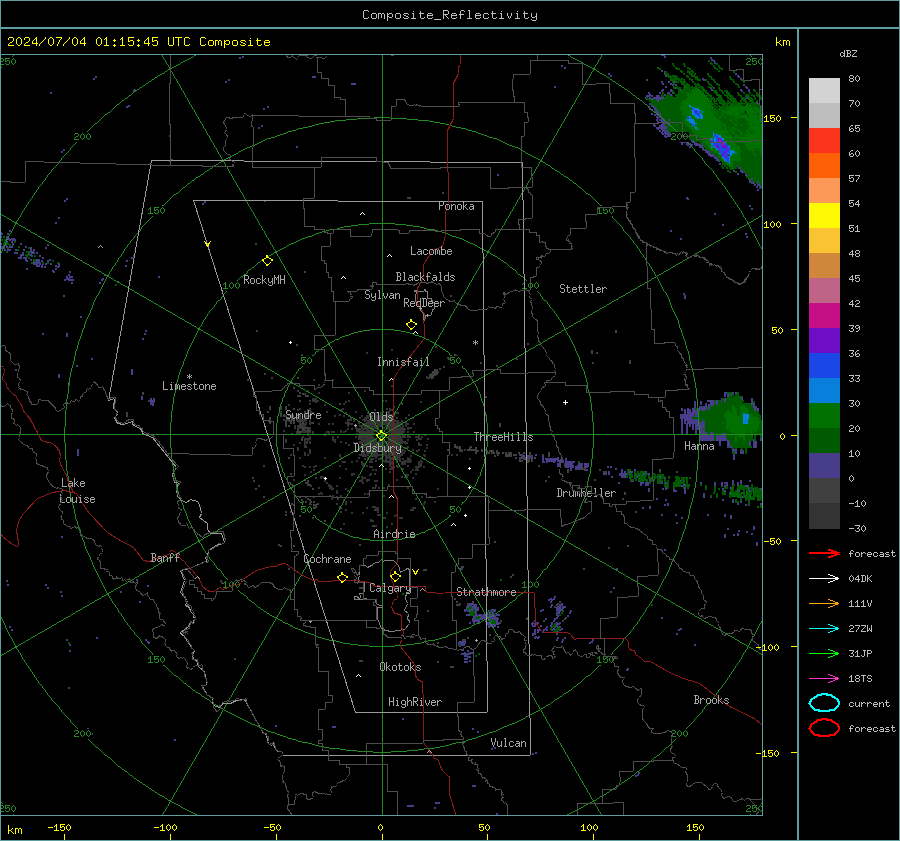Click the Drumheller city label

[586, 493]
